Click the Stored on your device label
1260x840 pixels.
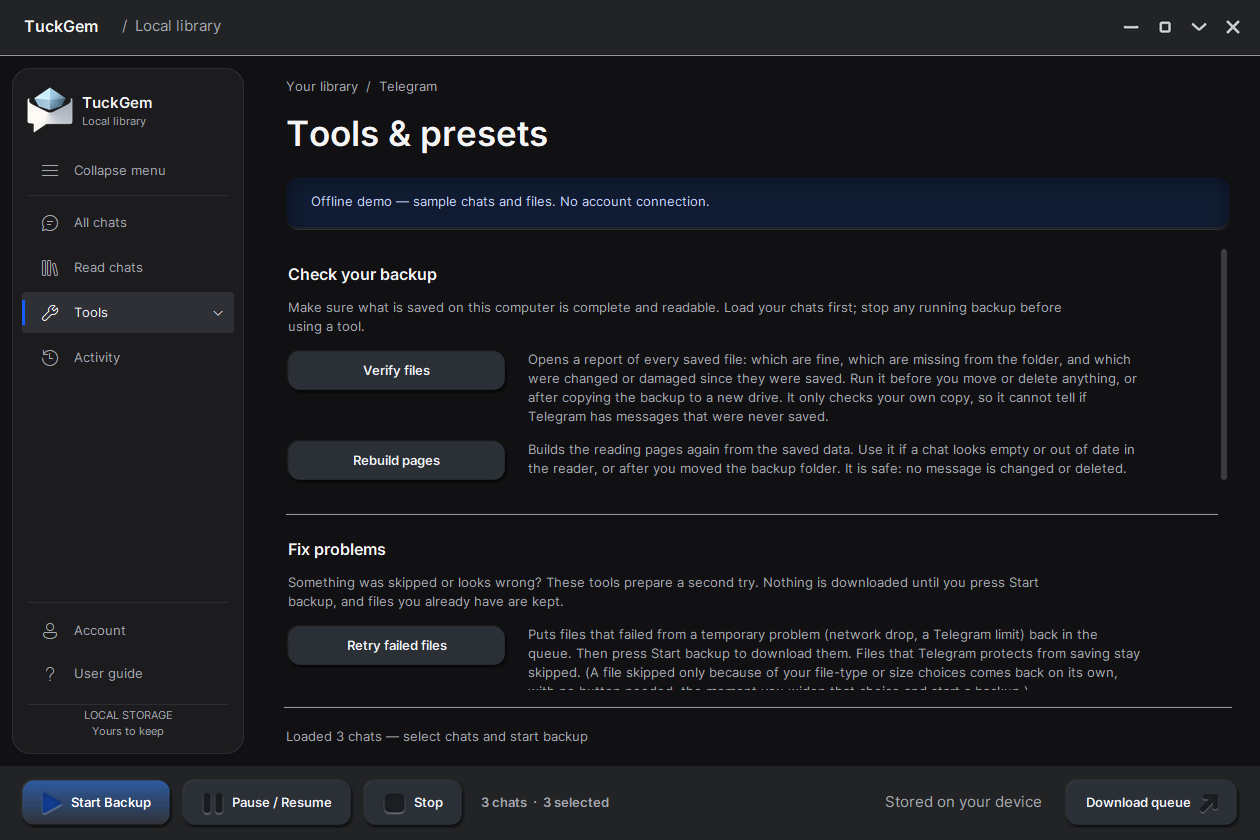pos(963,802)
